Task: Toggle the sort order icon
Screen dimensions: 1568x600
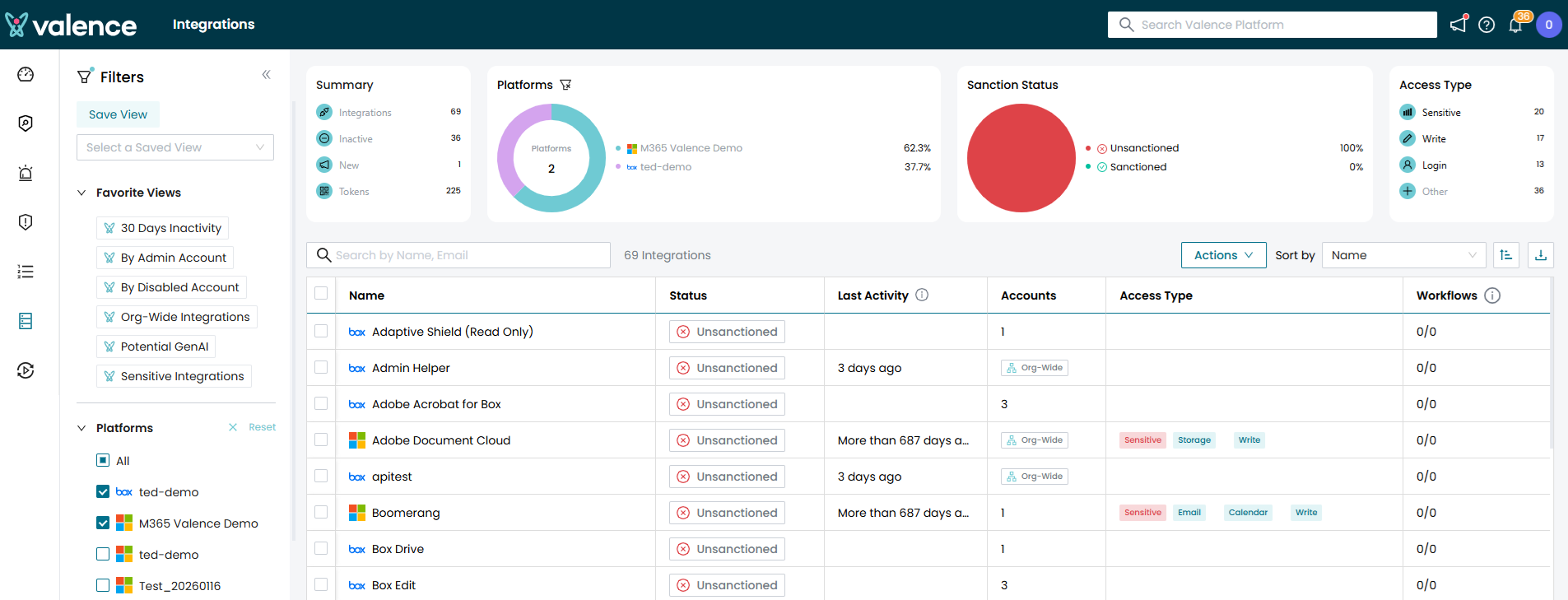Action: pyautogui.click(x=1506, y=255)
